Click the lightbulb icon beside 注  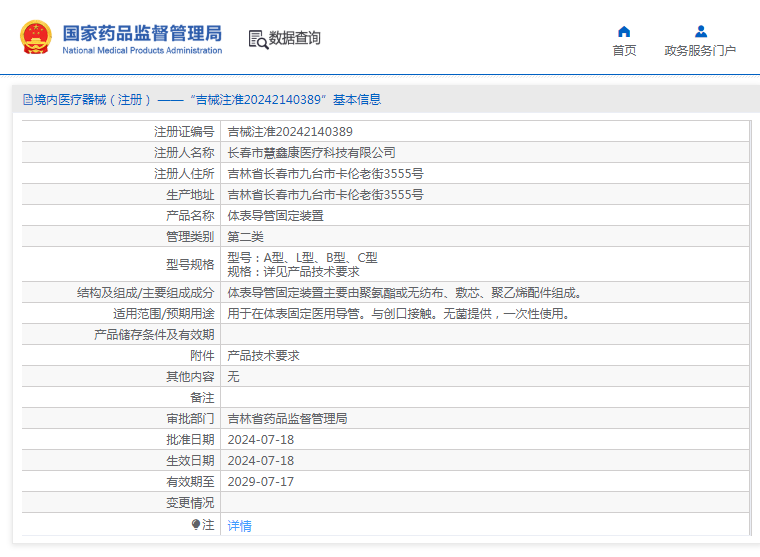coord(196,525)
